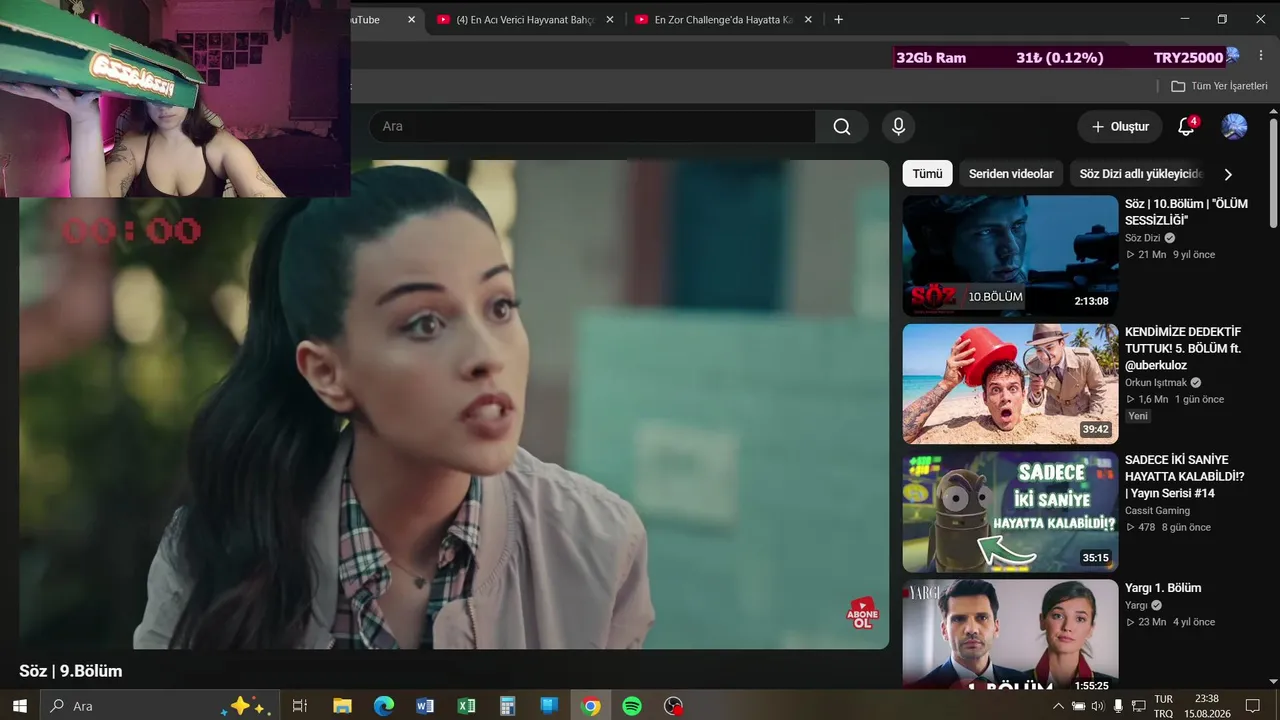Click the YouTube search magnifier button
Viewport: 1280px width, 720px height.
tap(842, 126)
